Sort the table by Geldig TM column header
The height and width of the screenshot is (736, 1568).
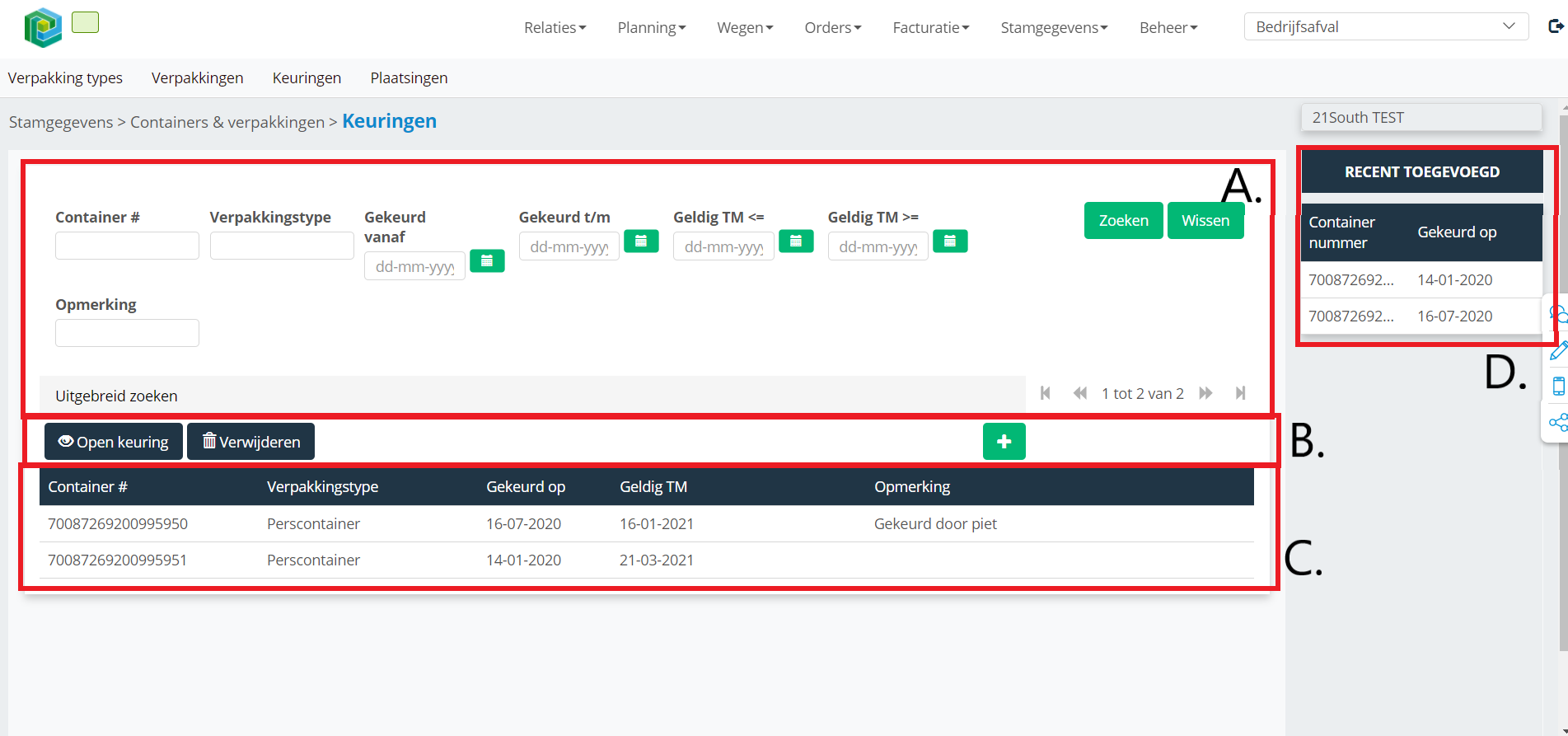[653, 486]
